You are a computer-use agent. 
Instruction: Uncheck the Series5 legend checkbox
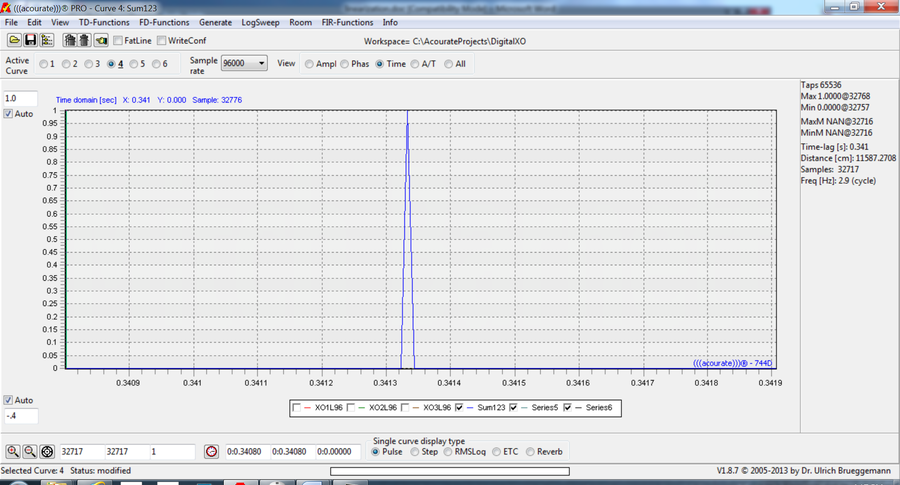[x=513, y=408]
